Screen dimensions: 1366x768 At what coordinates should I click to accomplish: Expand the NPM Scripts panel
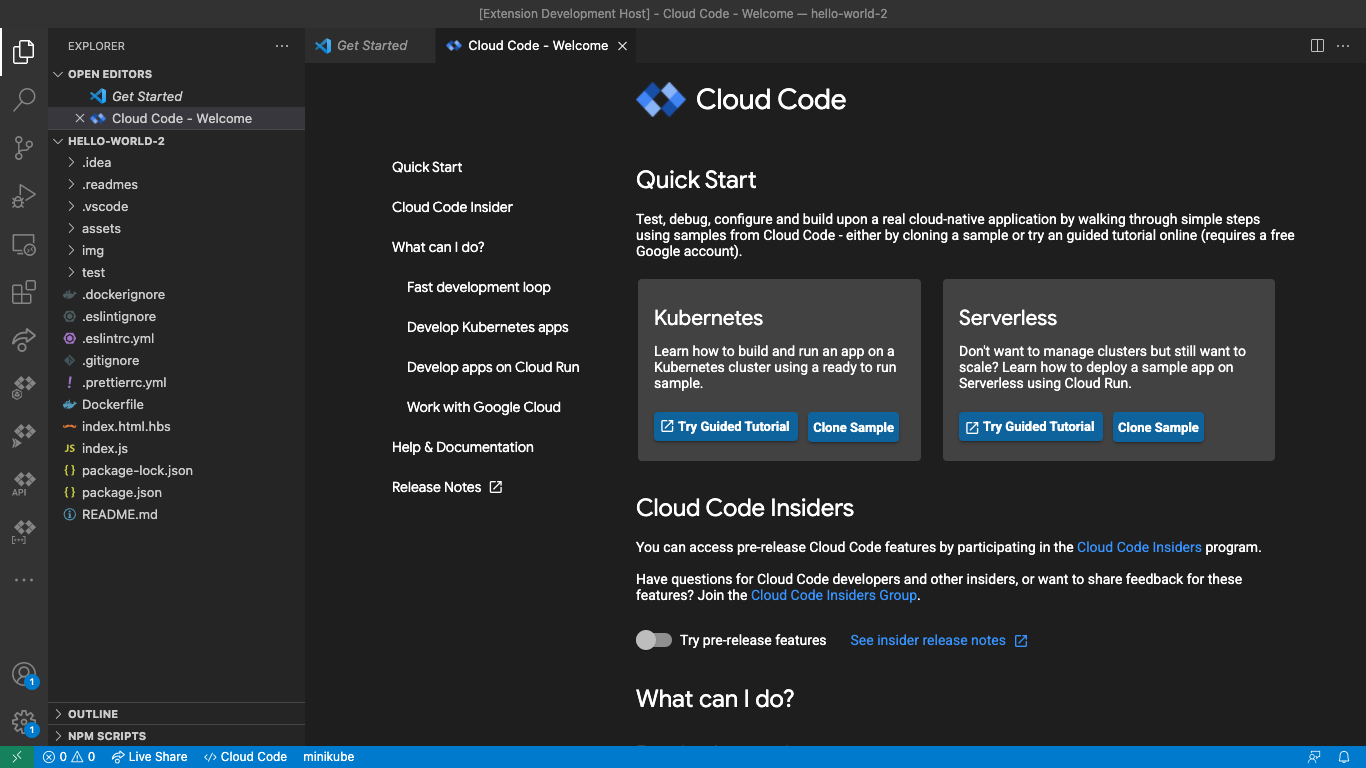coord(176,736)
